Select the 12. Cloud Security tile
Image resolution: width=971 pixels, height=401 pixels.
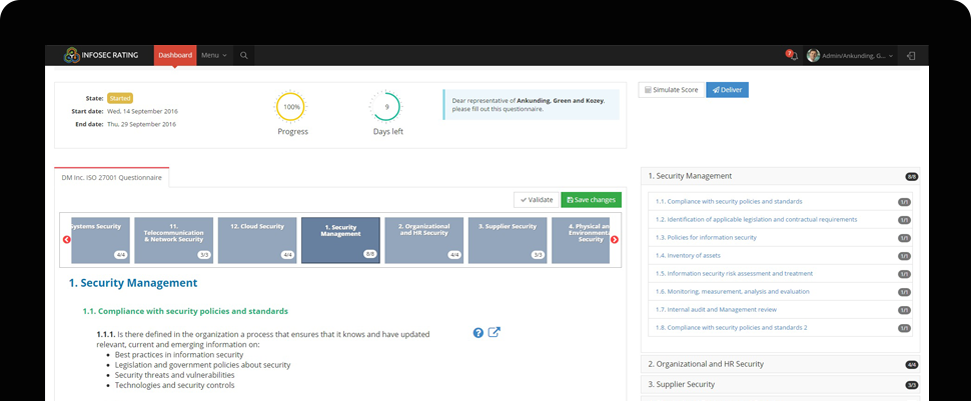(258, 240)
